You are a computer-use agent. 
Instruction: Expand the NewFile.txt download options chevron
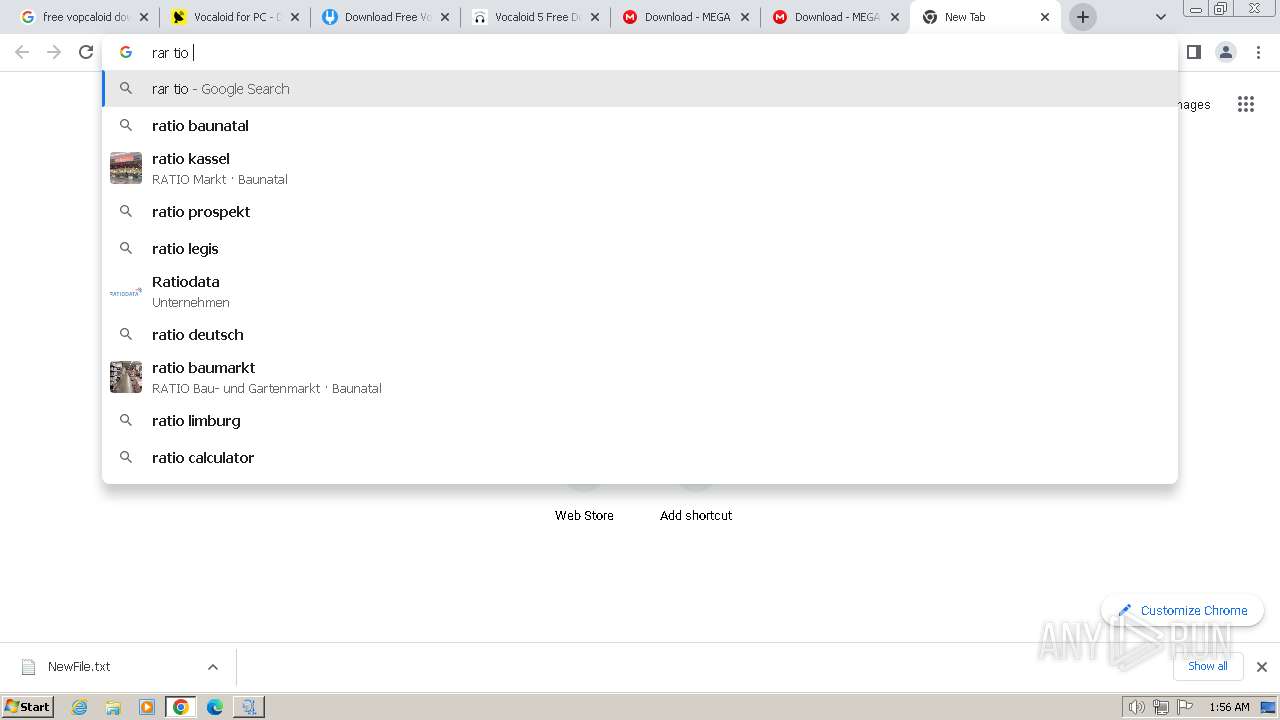pyautogui.click(x=213, y=667)
